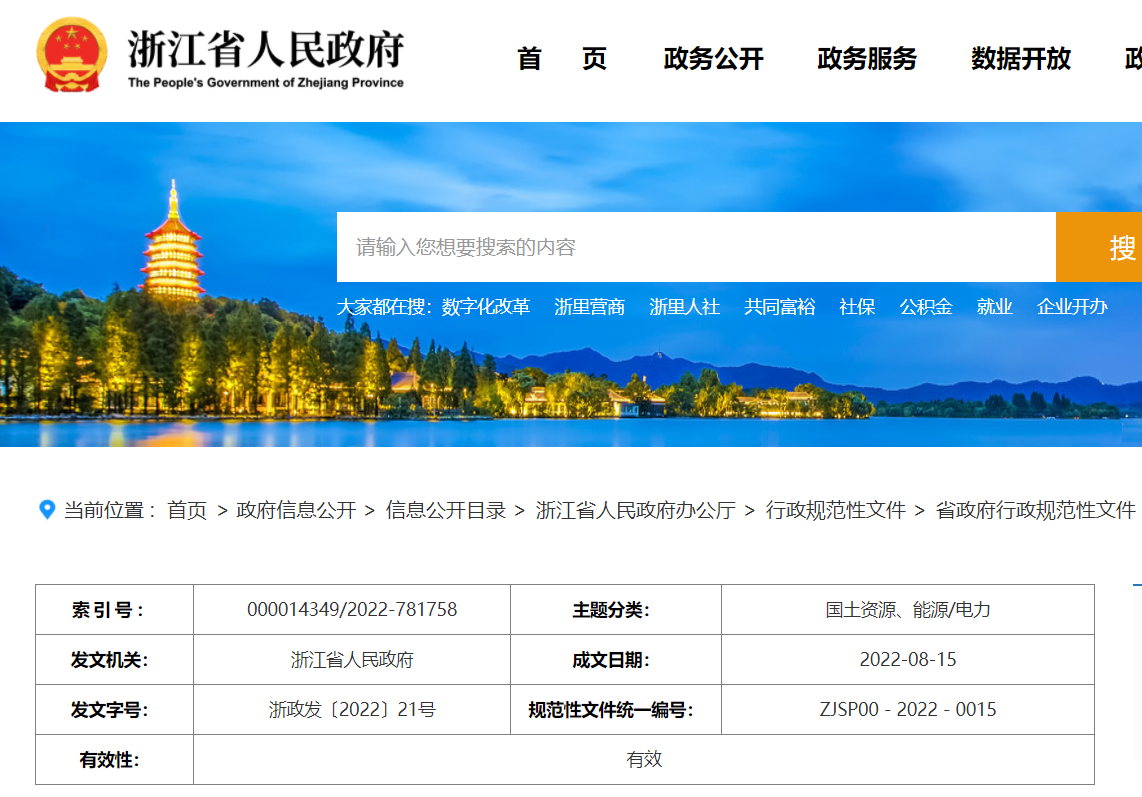Go to 信息公开目录 in the breadcrumb
The width and height of the screenshot is (1142, 797).
click(446, 510)
